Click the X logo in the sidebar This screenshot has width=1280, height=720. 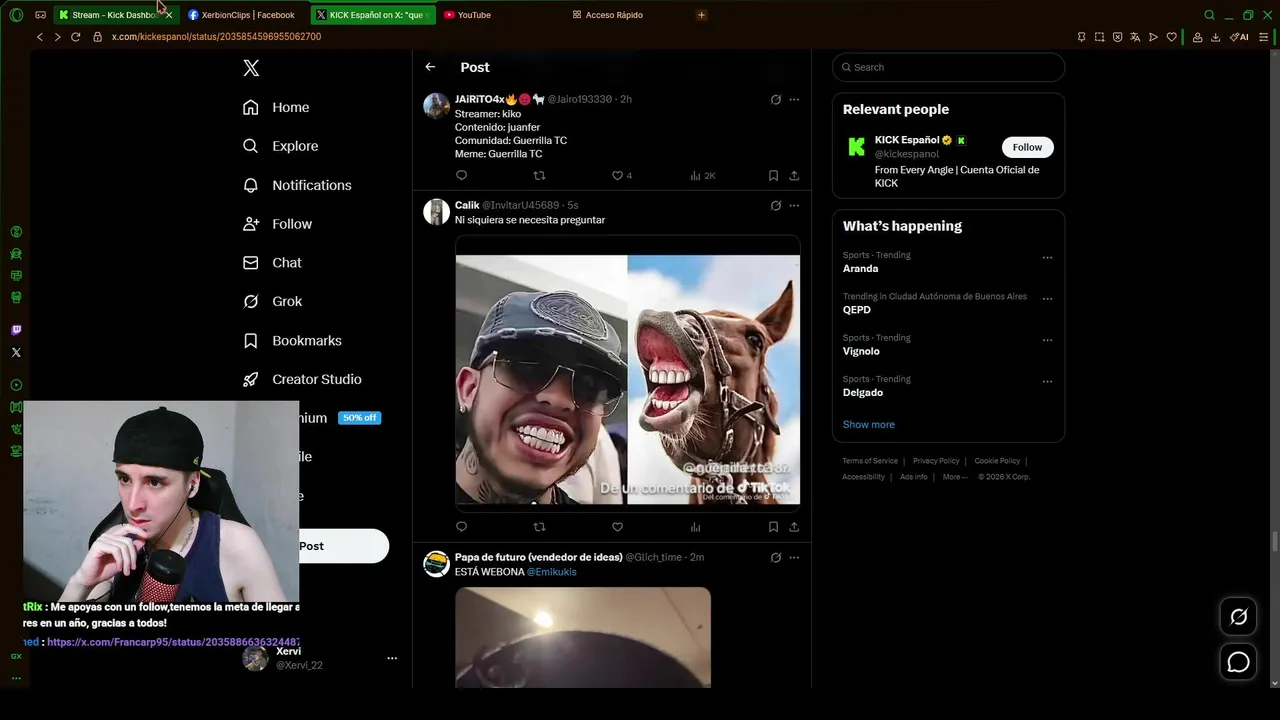[x=251, y=68]
